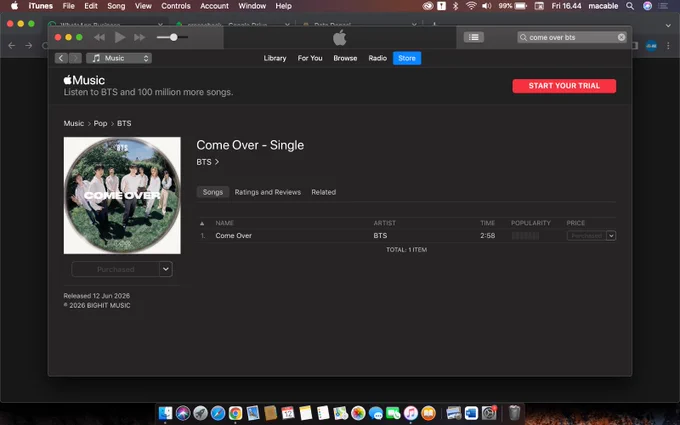Click the Pop breadcrumb link
Image resolution: width=680 pixels, height=425 pixels.
click(100, 123)
